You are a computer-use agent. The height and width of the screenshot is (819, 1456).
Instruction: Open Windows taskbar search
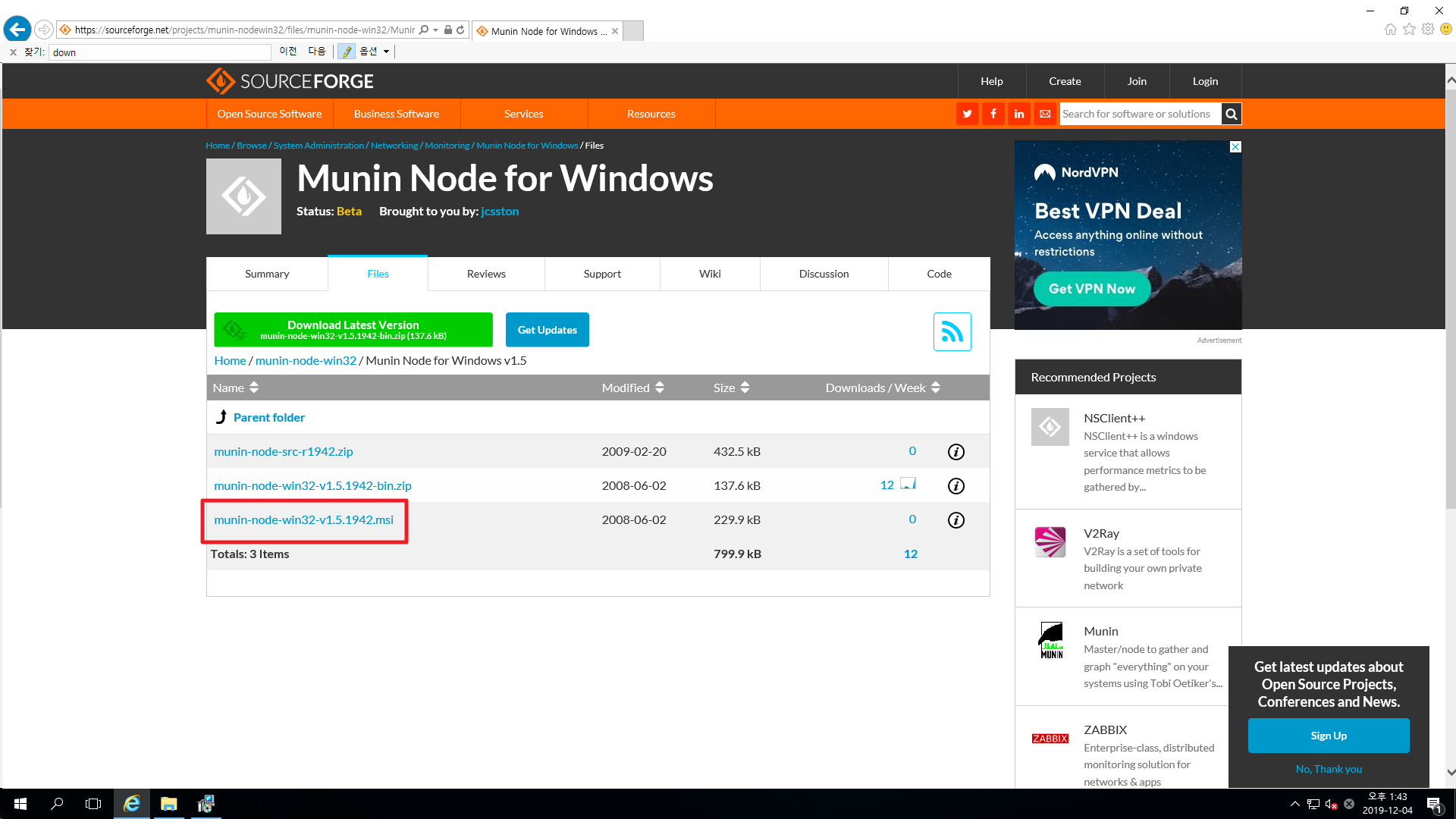pyautogui.click(x=57, y=804)
